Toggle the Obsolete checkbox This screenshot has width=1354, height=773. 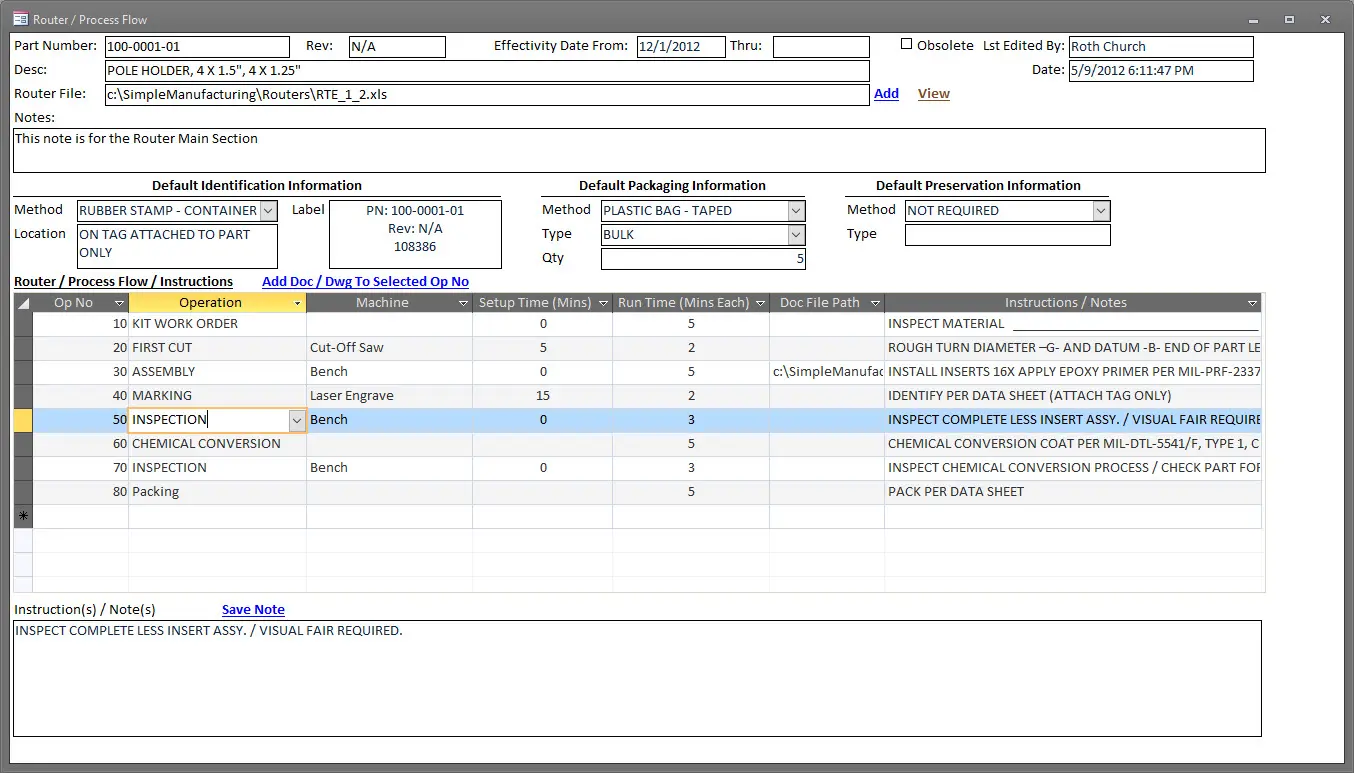[907, 45]
